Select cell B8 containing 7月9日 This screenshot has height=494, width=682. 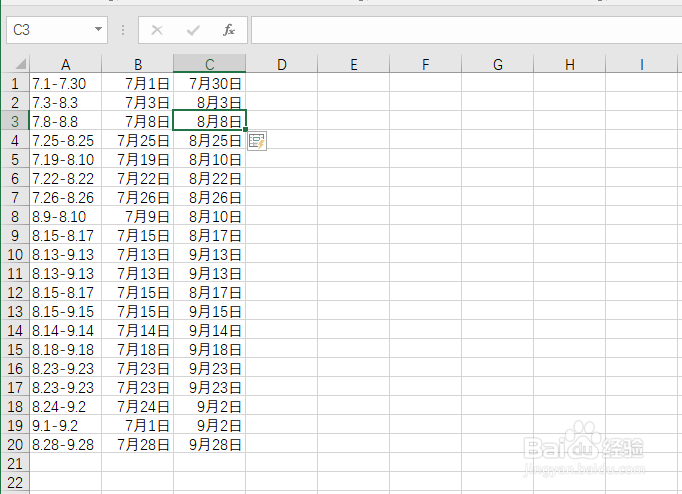[x=137, y=216]
